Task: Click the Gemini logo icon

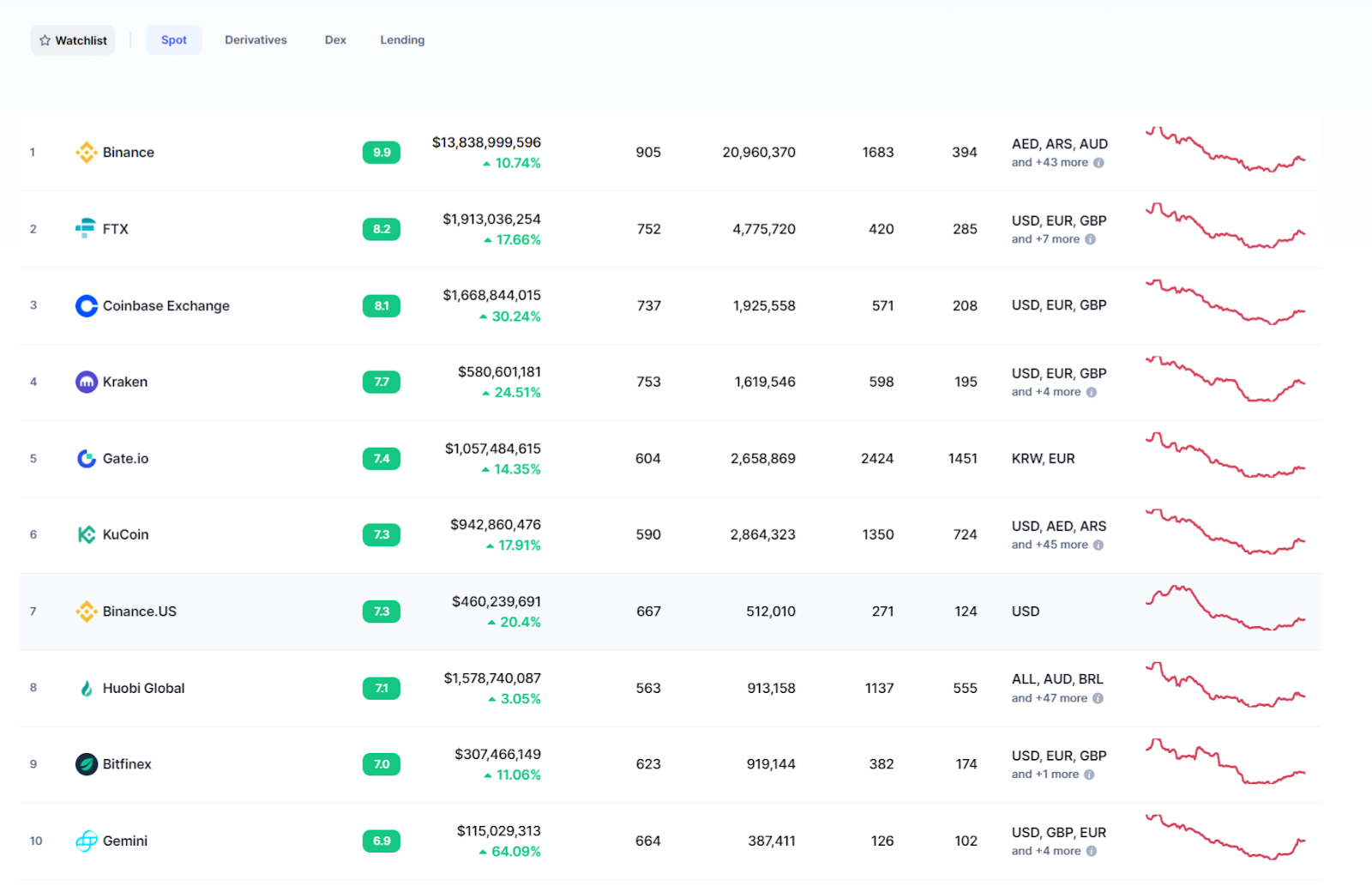Action: 87,841
